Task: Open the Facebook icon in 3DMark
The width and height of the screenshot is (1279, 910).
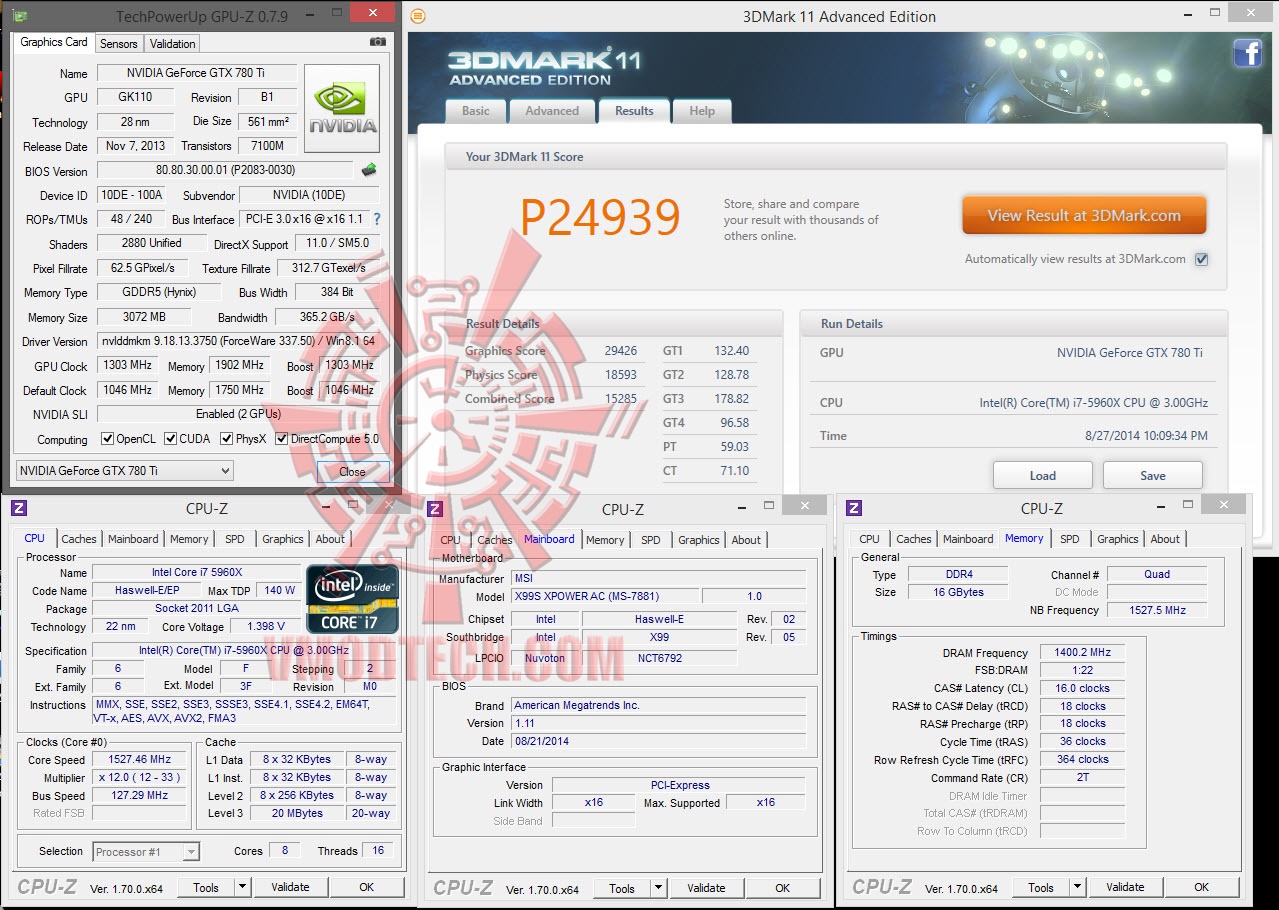Action: pyautogui.click(x=1247, y=53)
